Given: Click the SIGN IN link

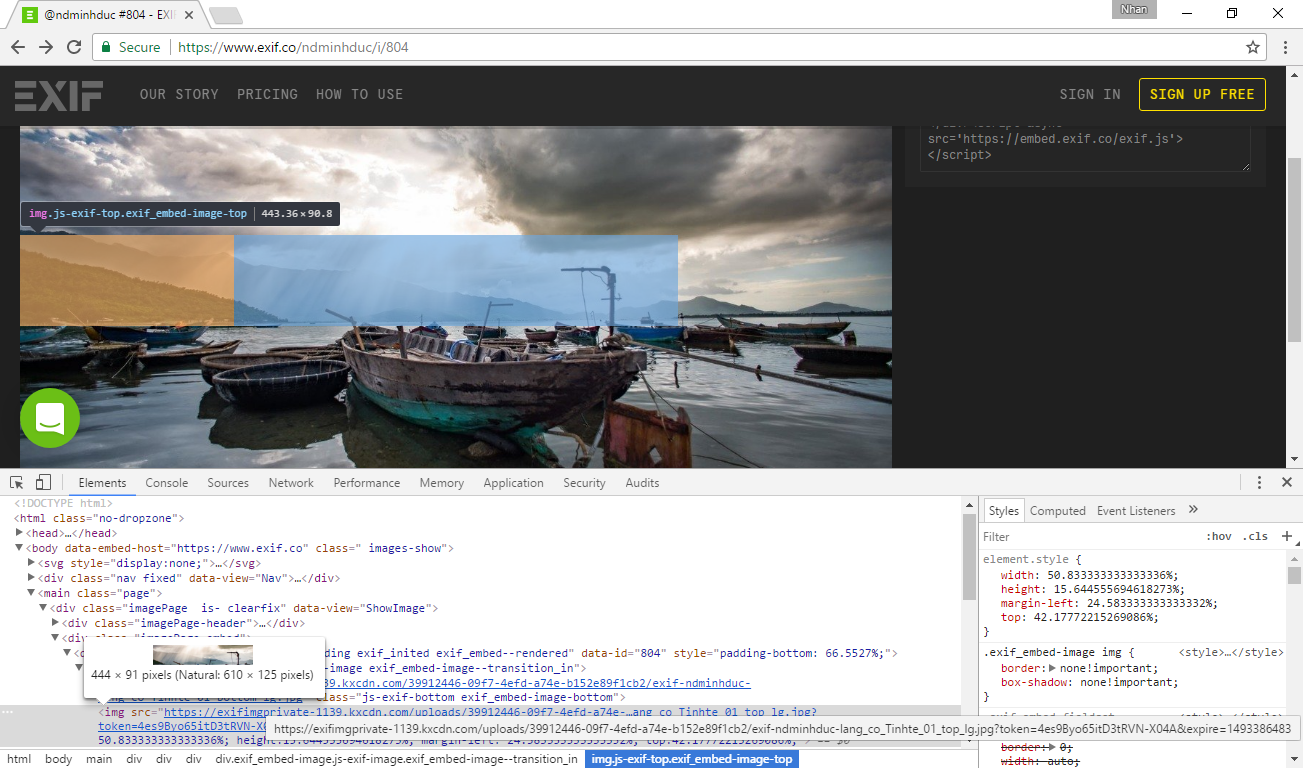Looking at the screenshot, I should click(1090, 94).
